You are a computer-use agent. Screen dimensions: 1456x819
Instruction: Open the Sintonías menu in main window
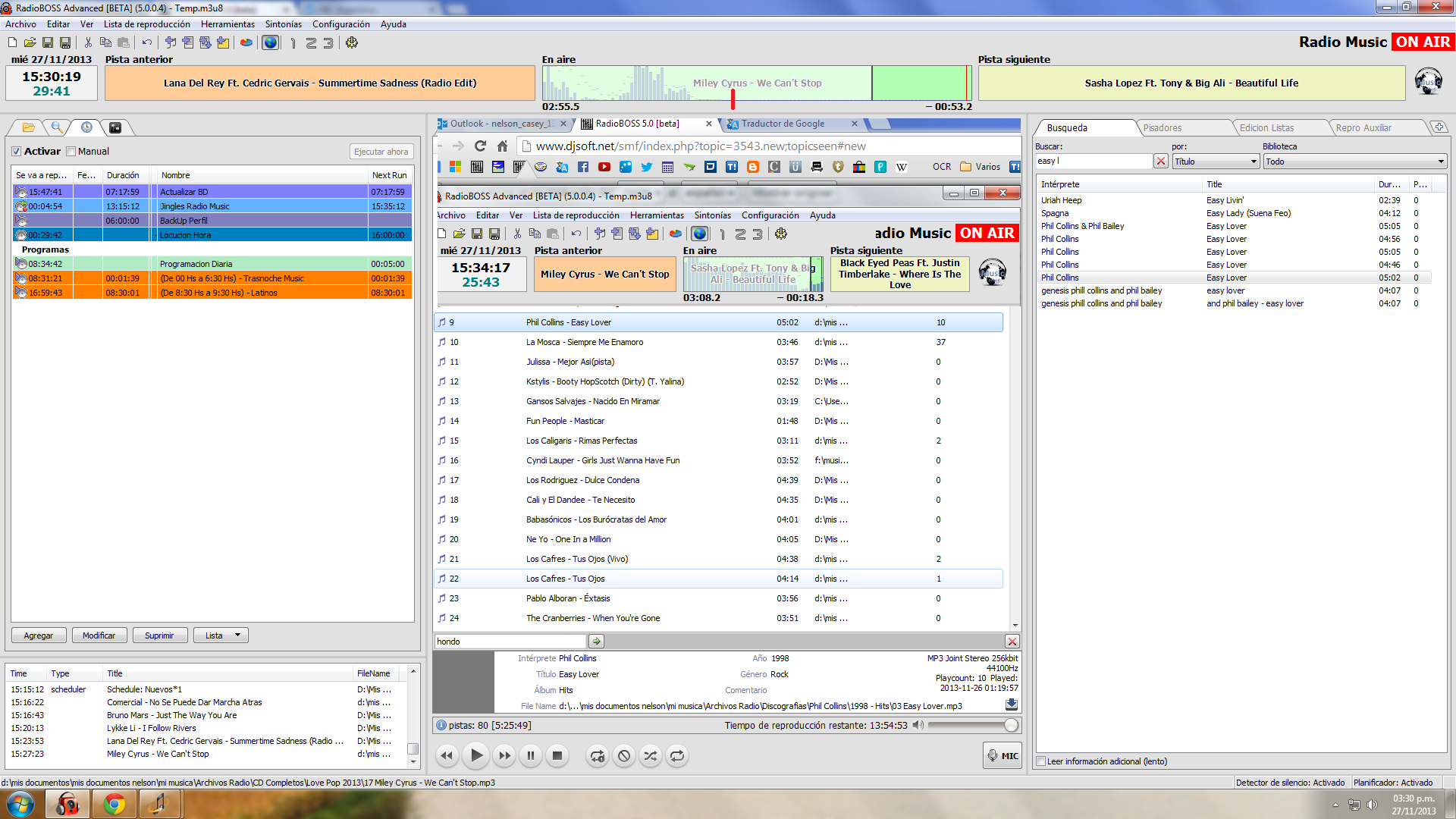[284, 24]
